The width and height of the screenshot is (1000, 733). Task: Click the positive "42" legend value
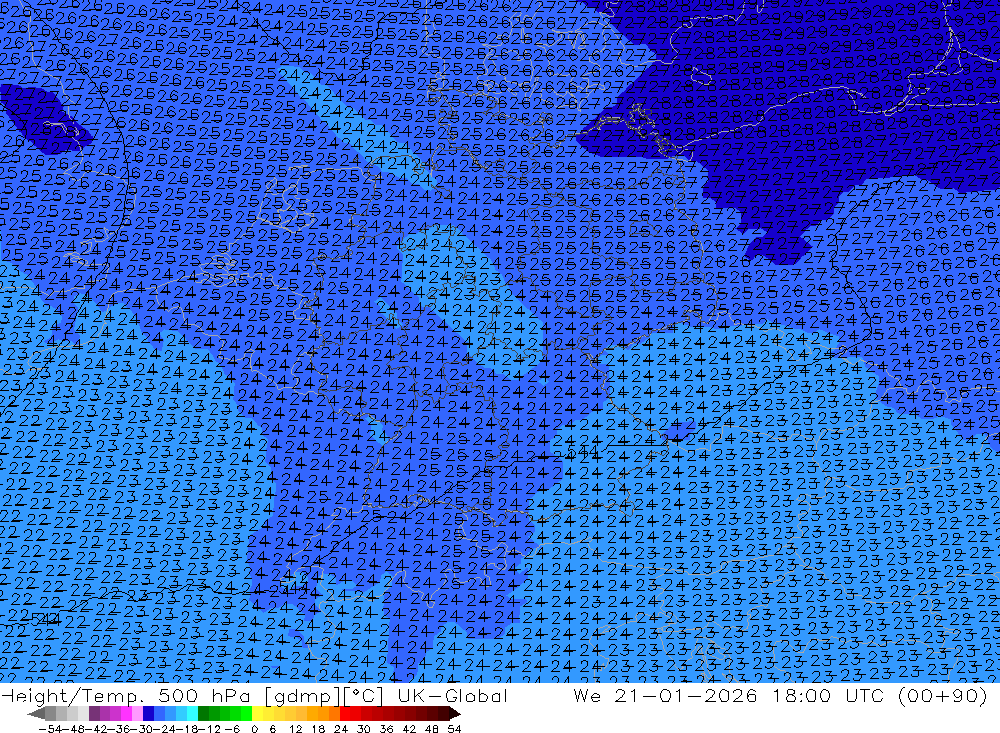pyautogui.click(x=409, y=729)
